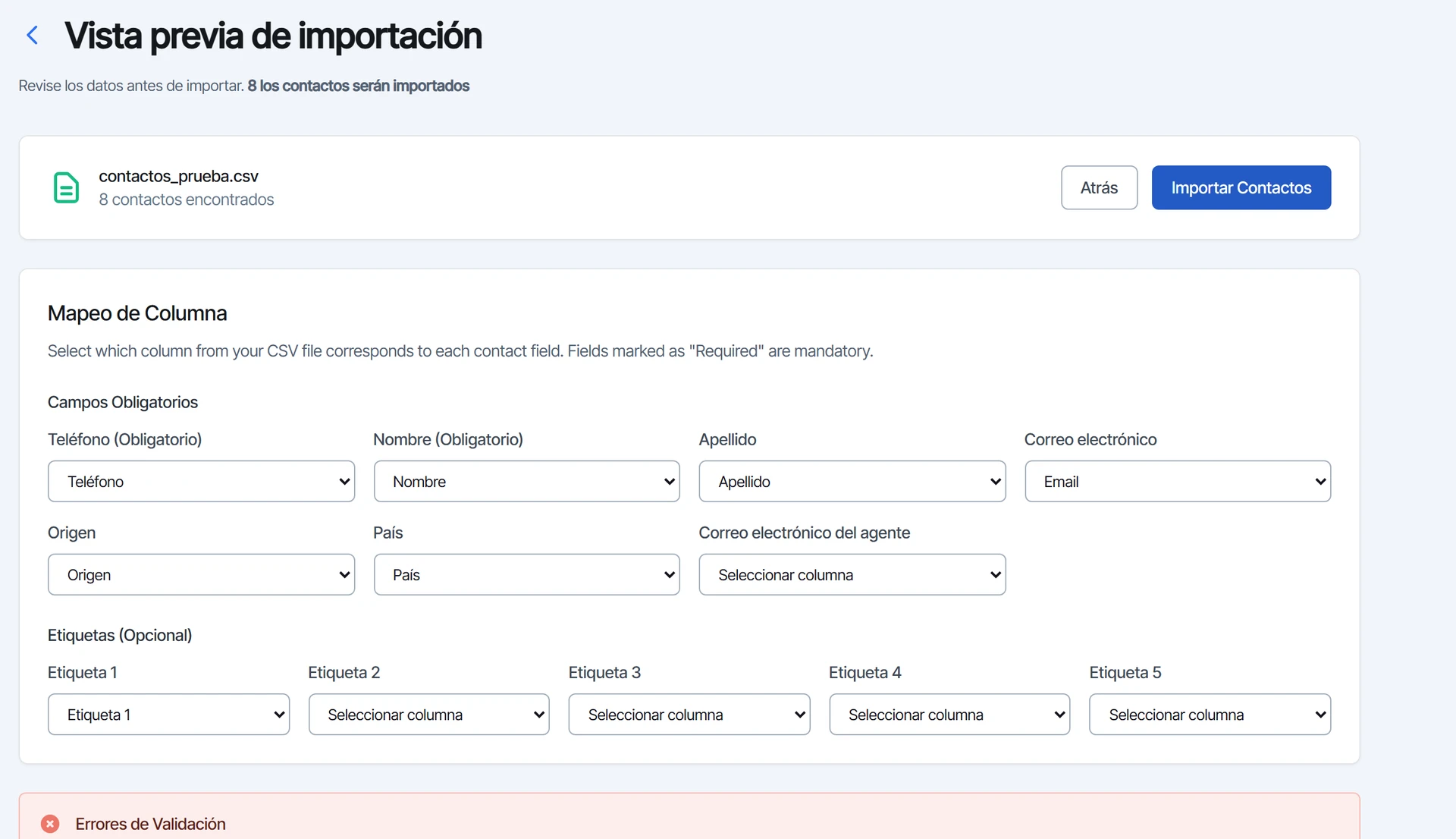Image resolution: width=1456 pixels, height=839 pixels.
Task: Select a column for Correo electrónico del agente
Action: point(852,574)
